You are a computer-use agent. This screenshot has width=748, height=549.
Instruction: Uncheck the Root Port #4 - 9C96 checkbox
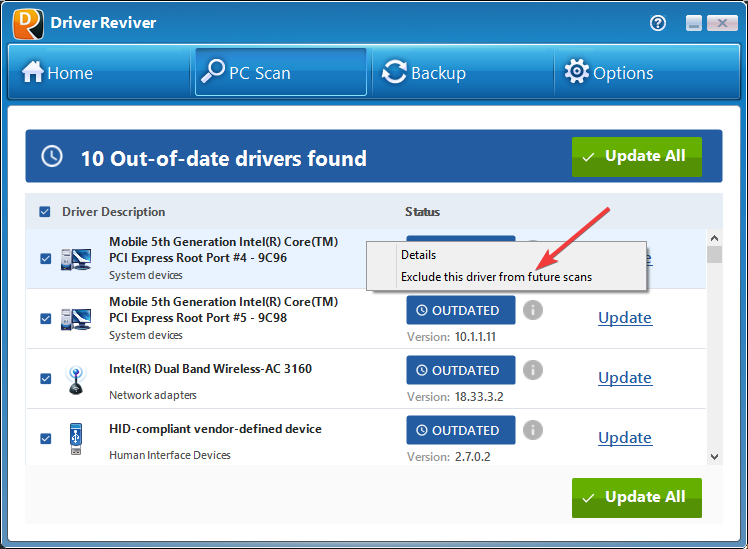(45, 259)
